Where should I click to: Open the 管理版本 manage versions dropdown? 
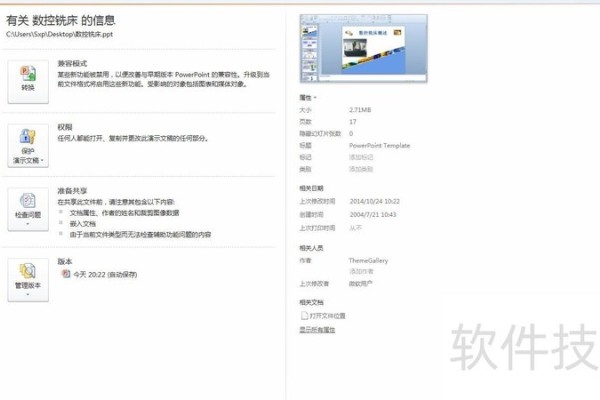(28, 279)
